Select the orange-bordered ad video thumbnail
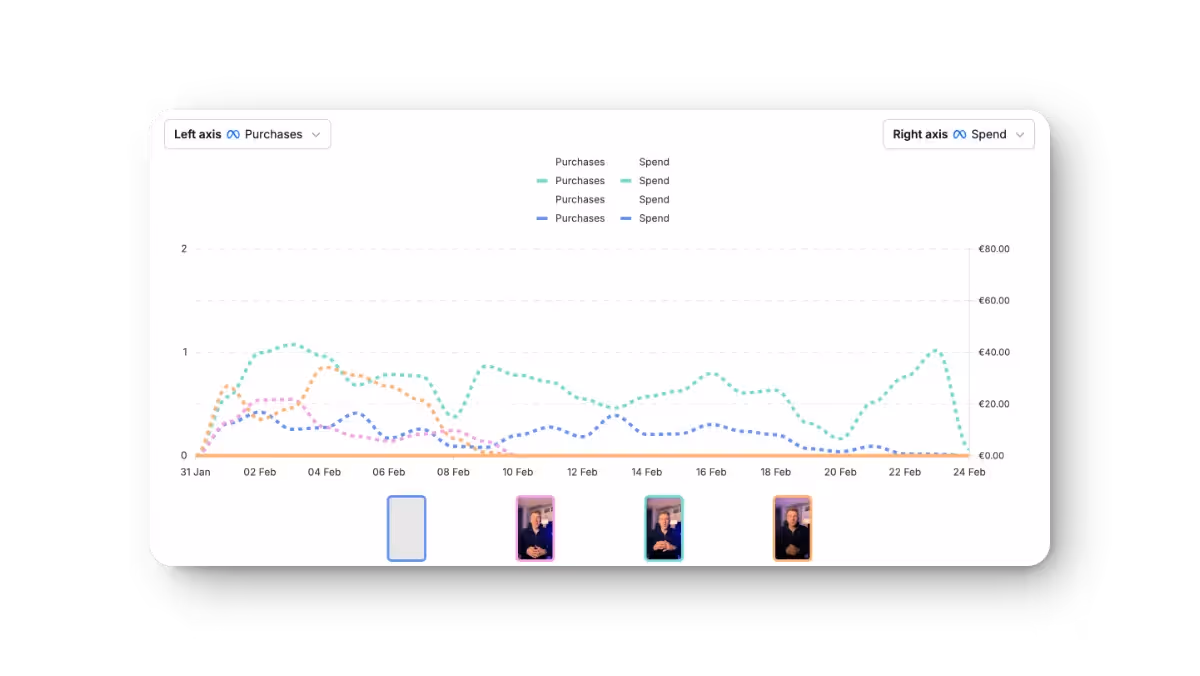 [x=792, y=528]
